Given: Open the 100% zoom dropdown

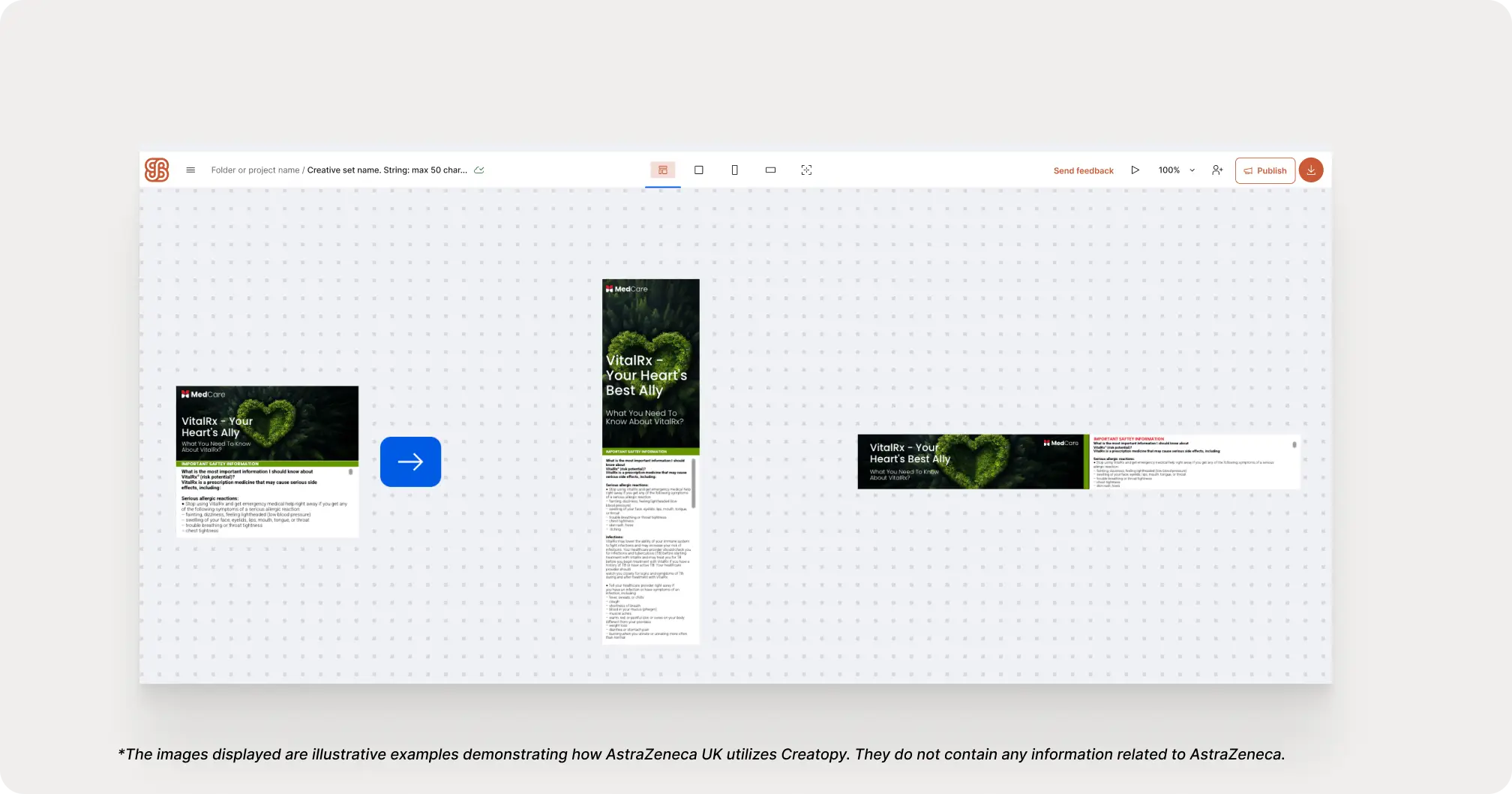Looking at the screenshot, I should 1177,170.
